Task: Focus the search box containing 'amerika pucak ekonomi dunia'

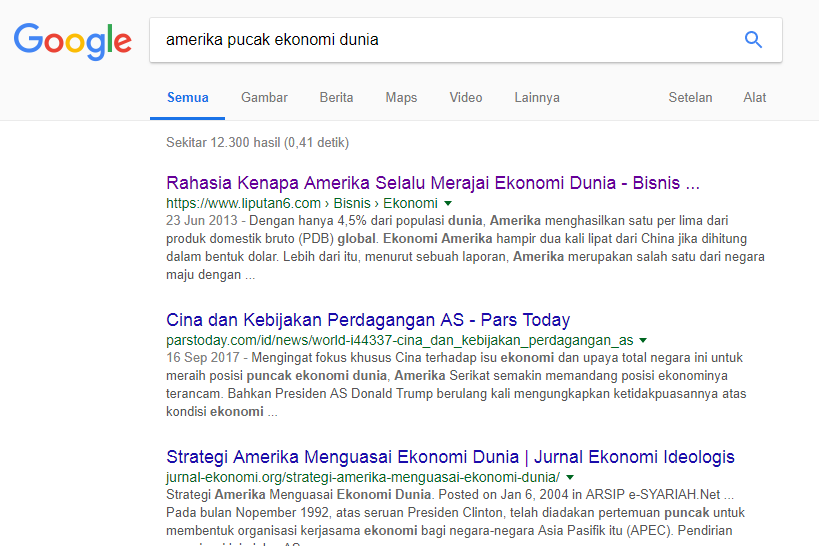Action: (x=466, y=40)
